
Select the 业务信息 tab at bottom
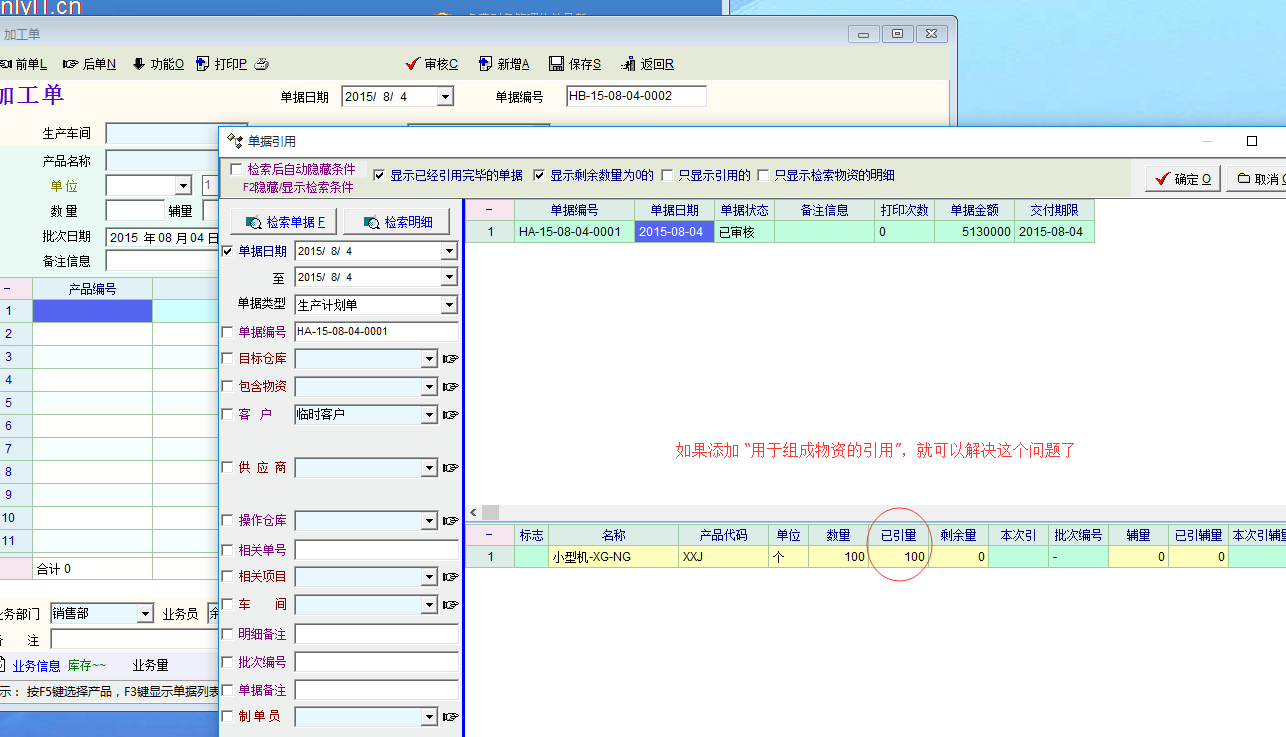[x=36, y=665]
